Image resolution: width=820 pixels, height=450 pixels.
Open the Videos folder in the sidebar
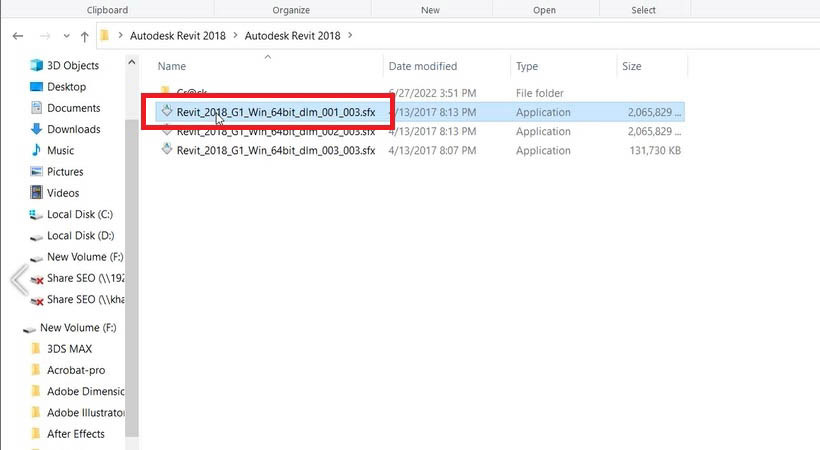click(63, 193)
